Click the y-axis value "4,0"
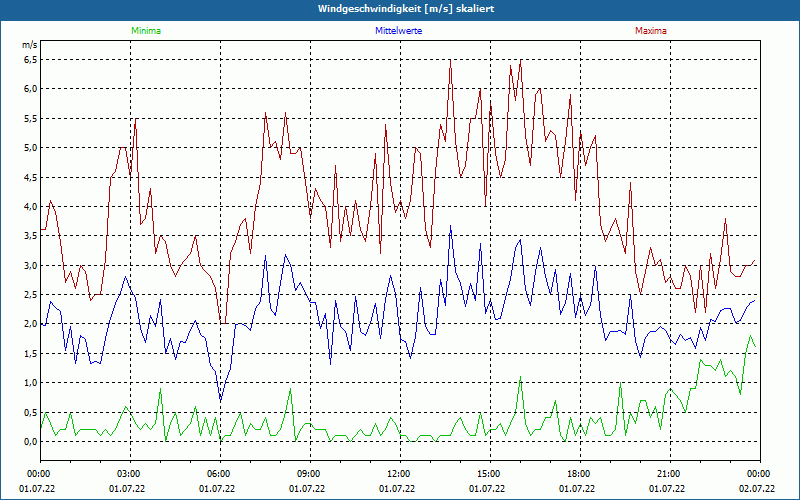 pos(31,207)
